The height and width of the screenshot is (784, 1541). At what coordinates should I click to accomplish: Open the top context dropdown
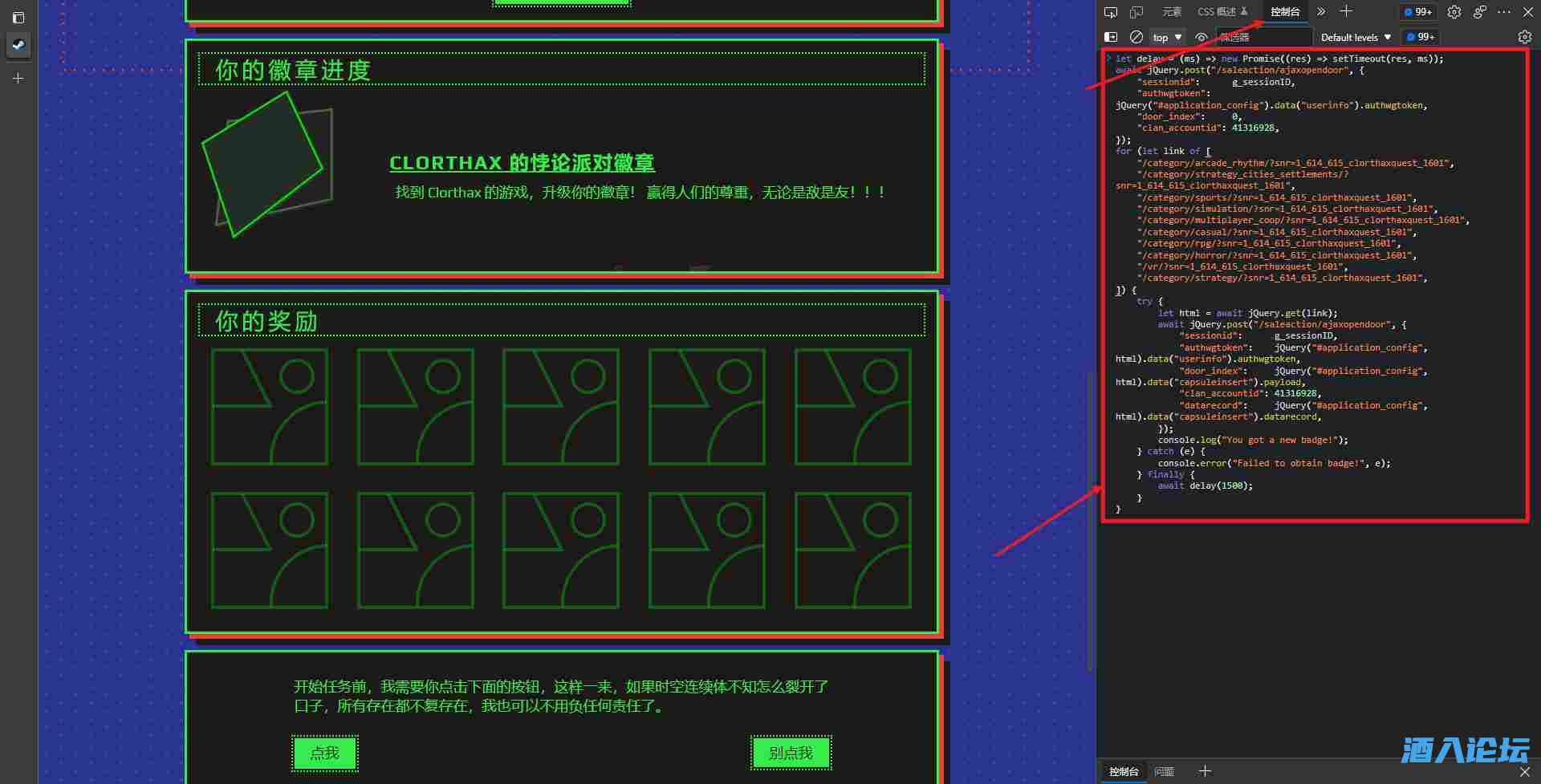(x=1167, y=37)
